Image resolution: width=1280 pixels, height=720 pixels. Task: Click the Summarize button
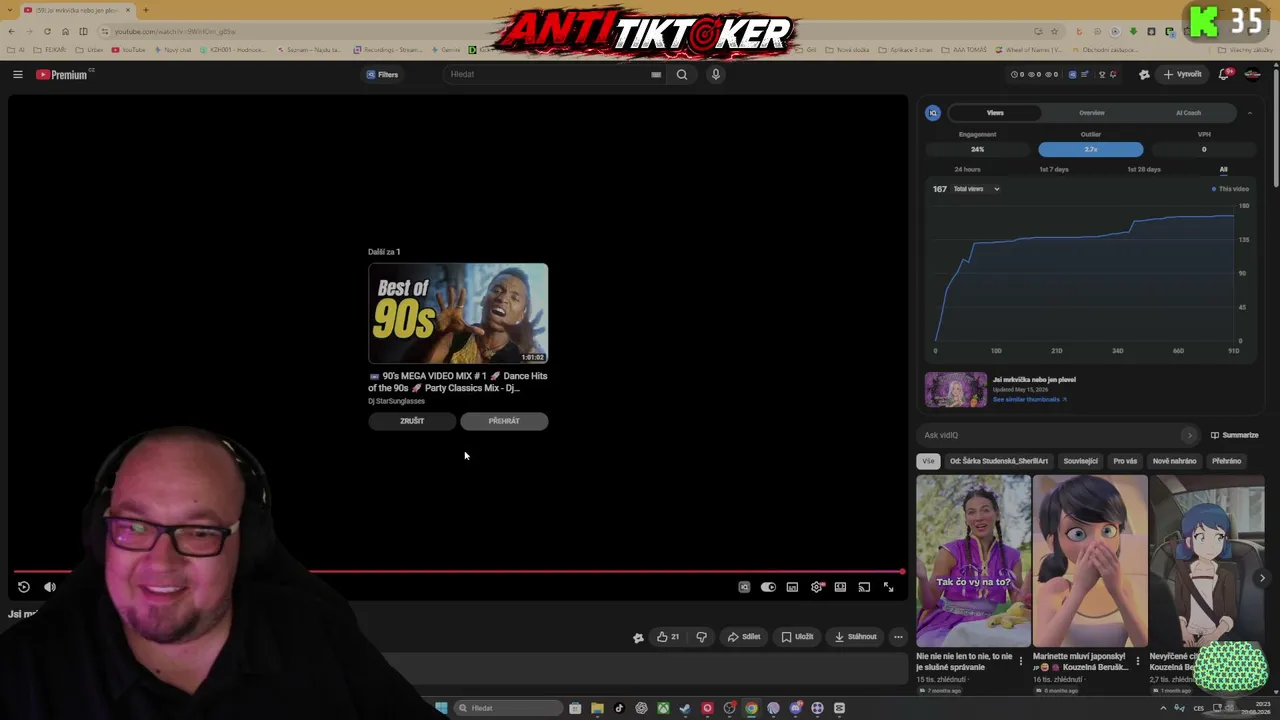1235,435
